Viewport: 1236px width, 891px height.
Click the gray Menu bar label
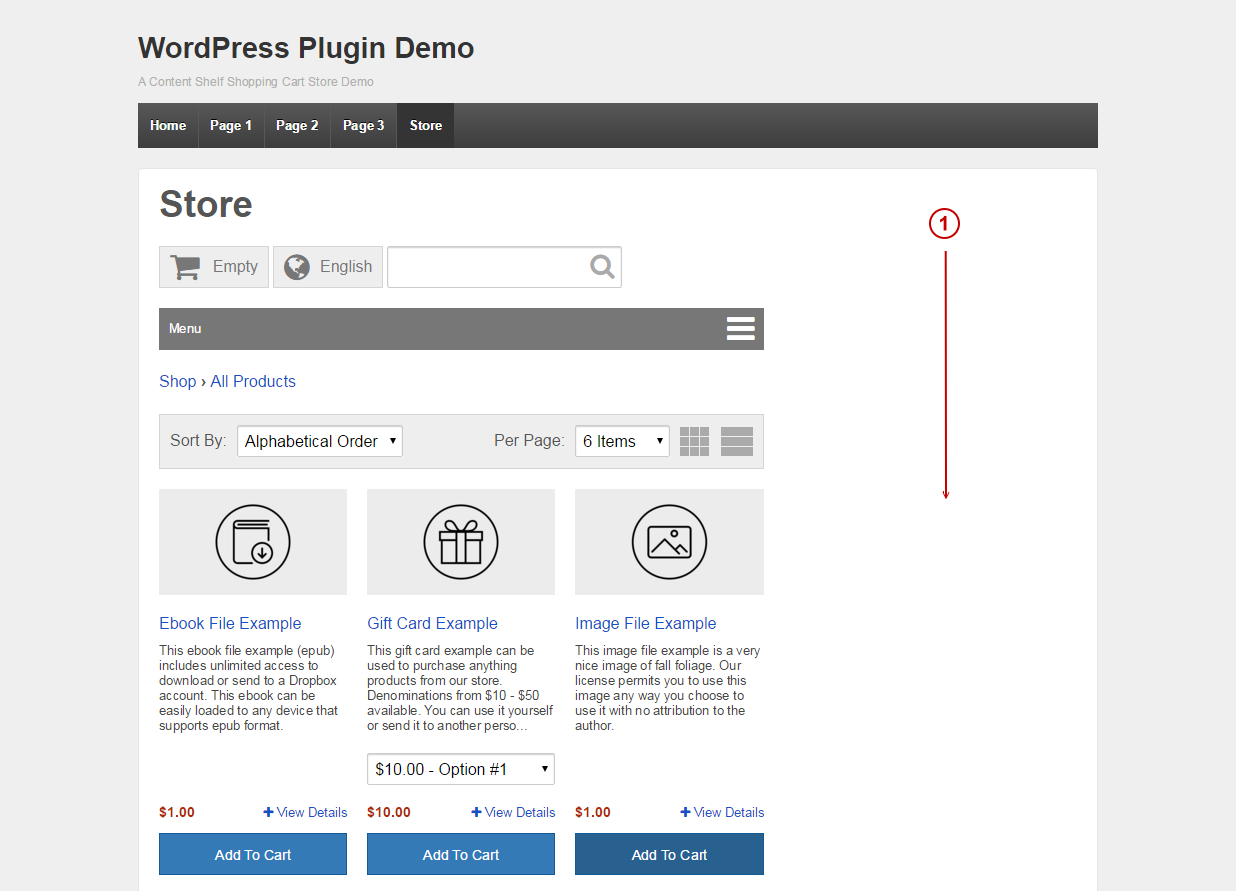(185, 329)
